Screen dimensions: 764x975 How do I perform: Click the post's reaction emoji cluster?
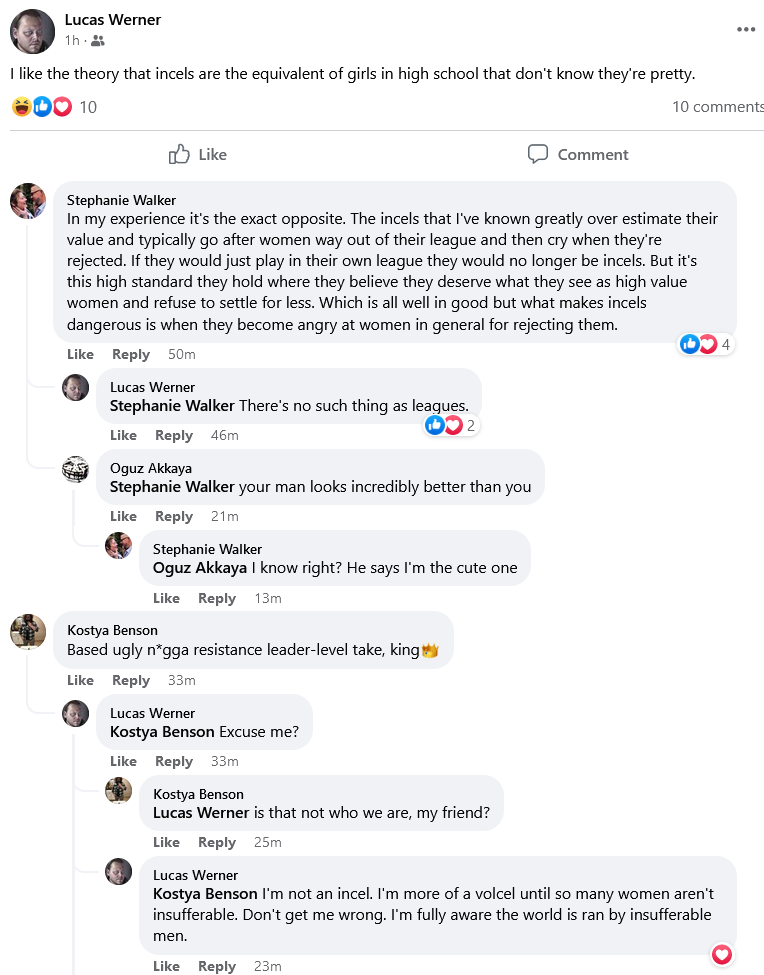[x=42, y=107]
